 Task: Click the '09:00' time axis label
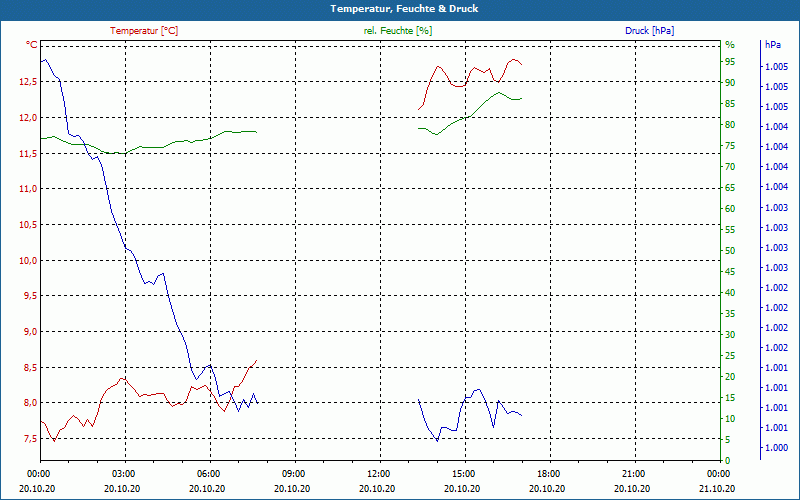295,474
